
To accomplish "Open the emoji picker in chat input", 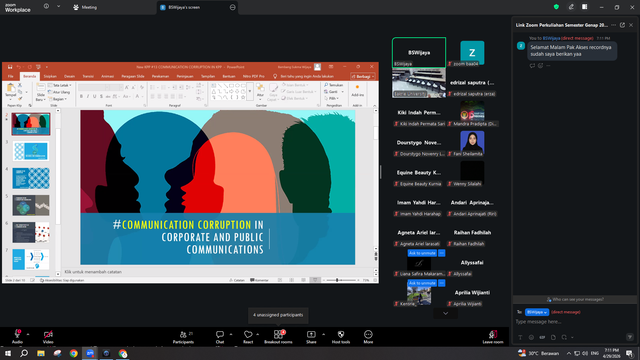I will coord(531,337).
